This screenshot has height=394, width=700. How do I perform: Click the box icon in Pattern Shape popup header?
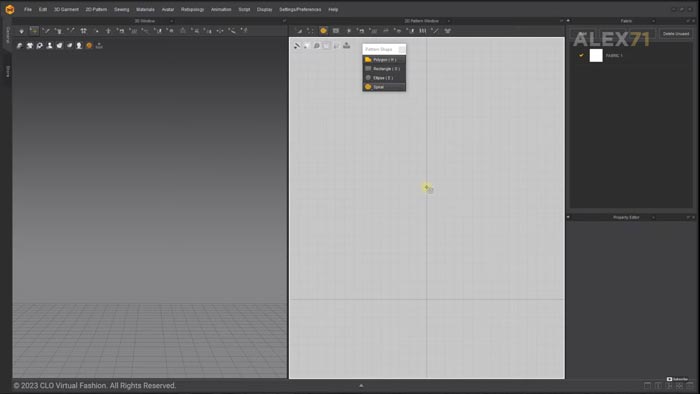click(x=401, y=49)
